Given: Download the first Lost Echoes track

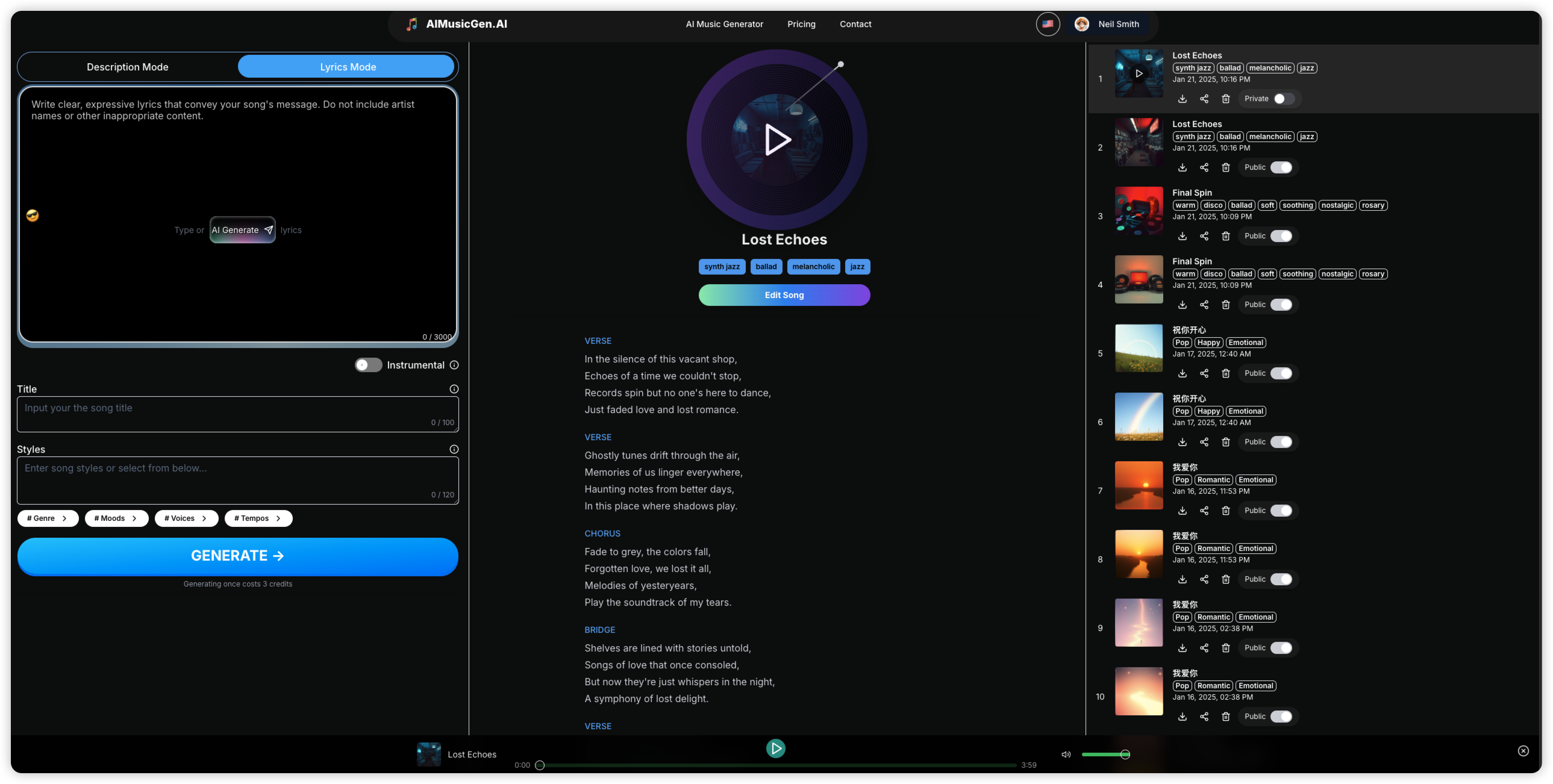Looking at the screenshot, I should (x=1183, y=99).
